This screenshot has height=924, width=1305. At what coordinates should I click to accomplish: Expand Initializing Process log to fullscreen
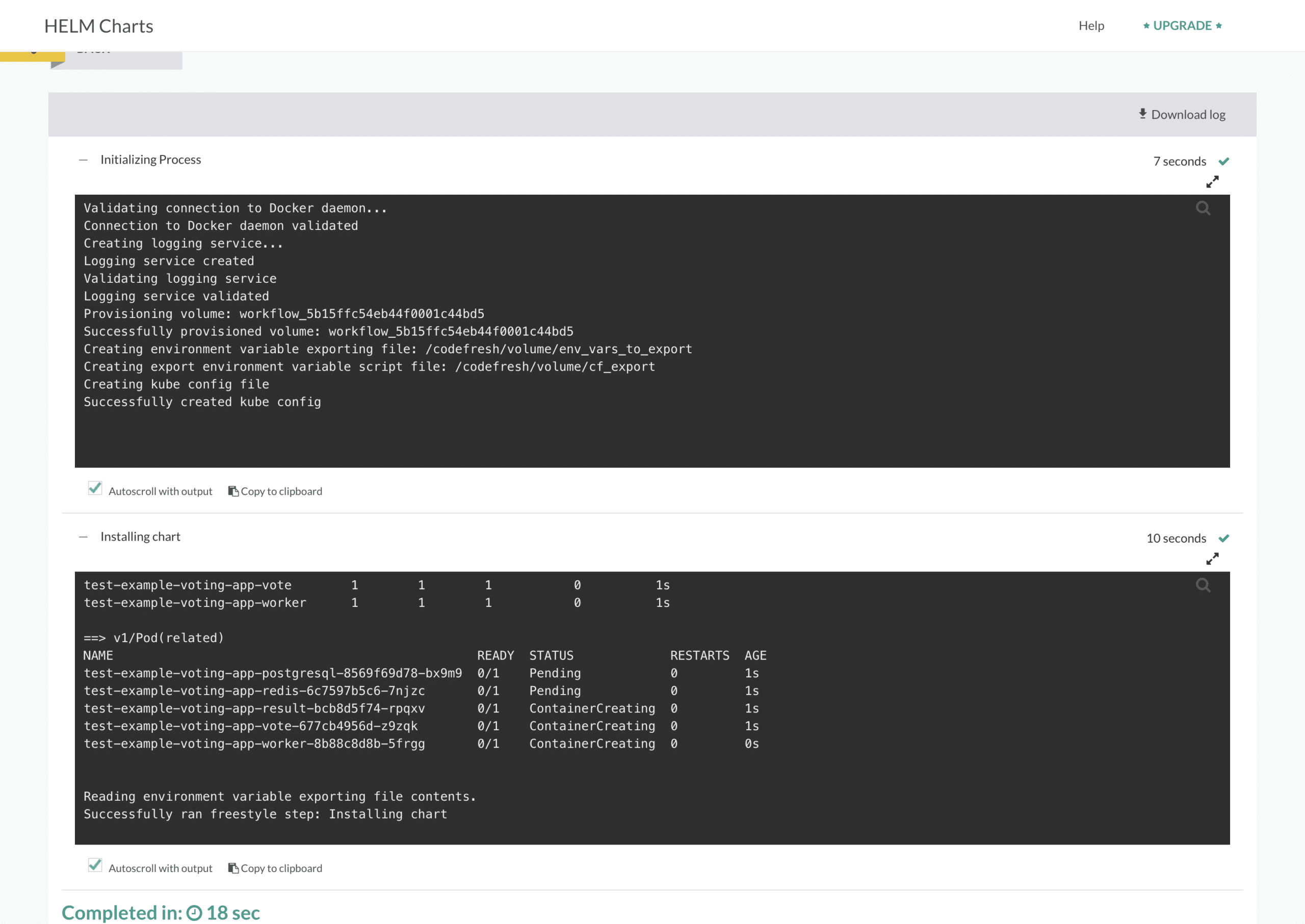1212,182
